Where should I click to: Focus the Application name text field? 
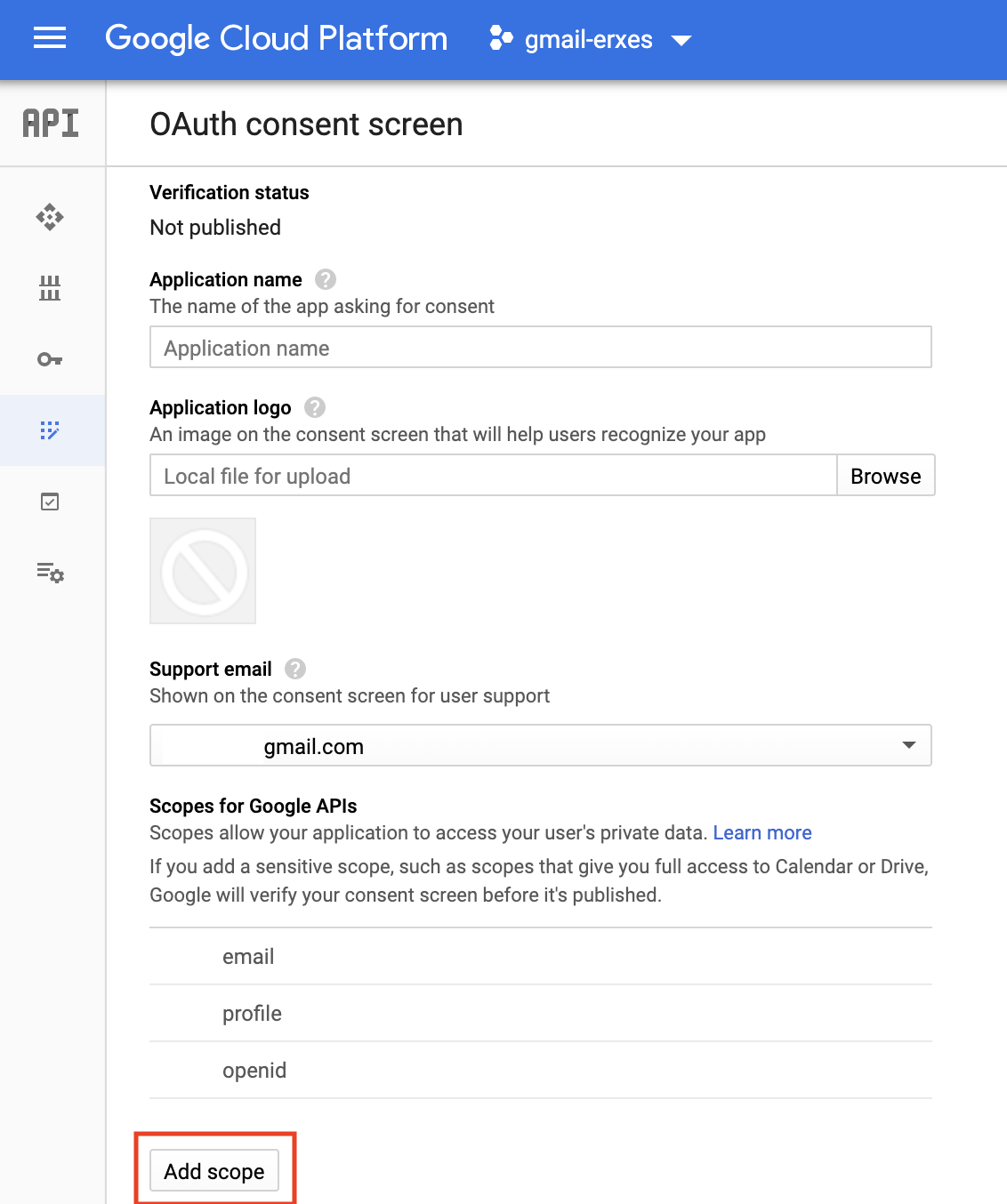point(540,348)
